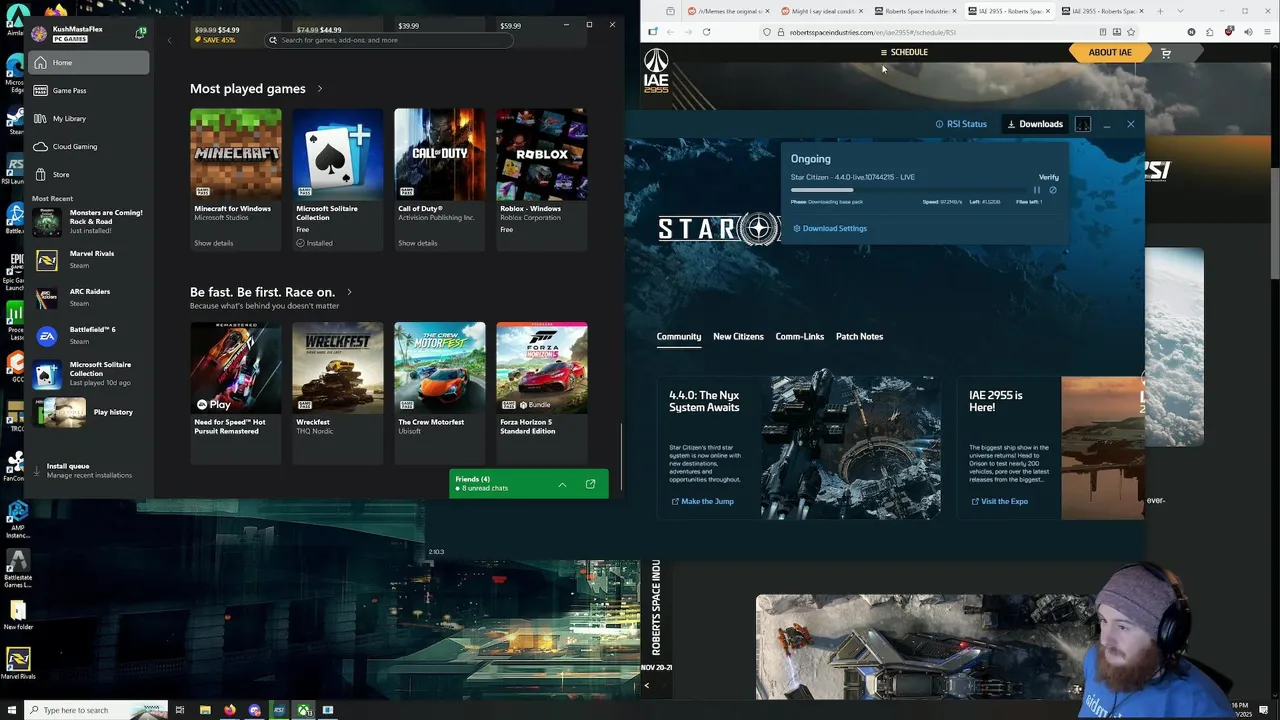Image resolution: width=1280 pixels, height=720 pixels.
Task: Switch to the New Citizens tab
Action: point(738,337)
